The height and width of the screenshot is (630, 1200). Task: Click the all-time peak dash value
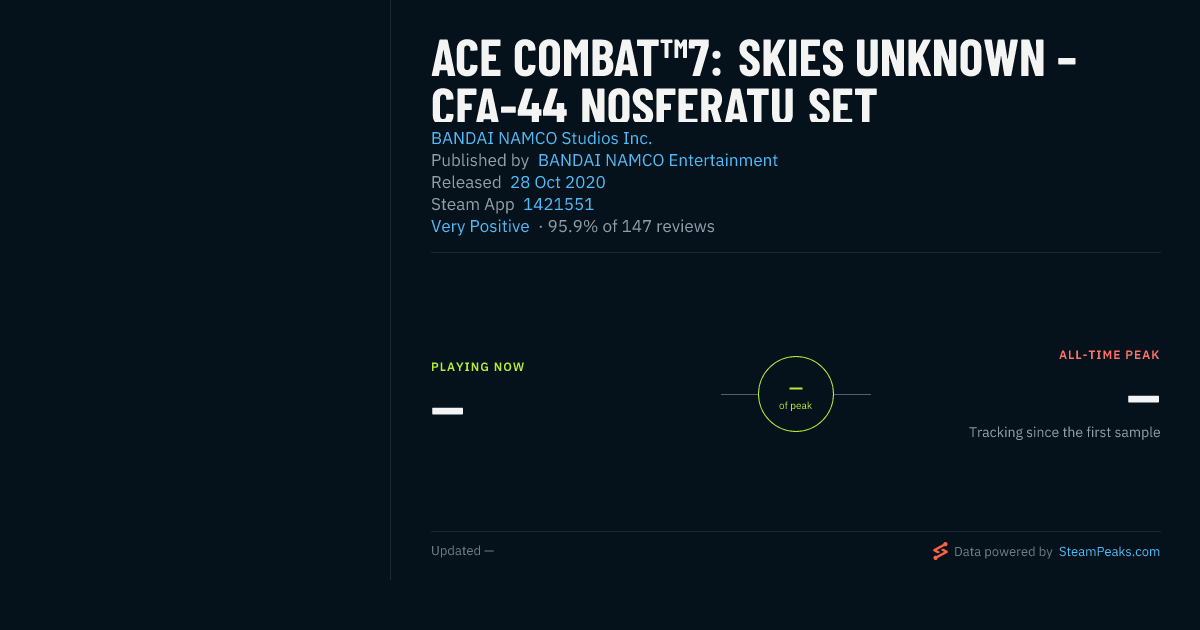click(x=1144, y=399)
